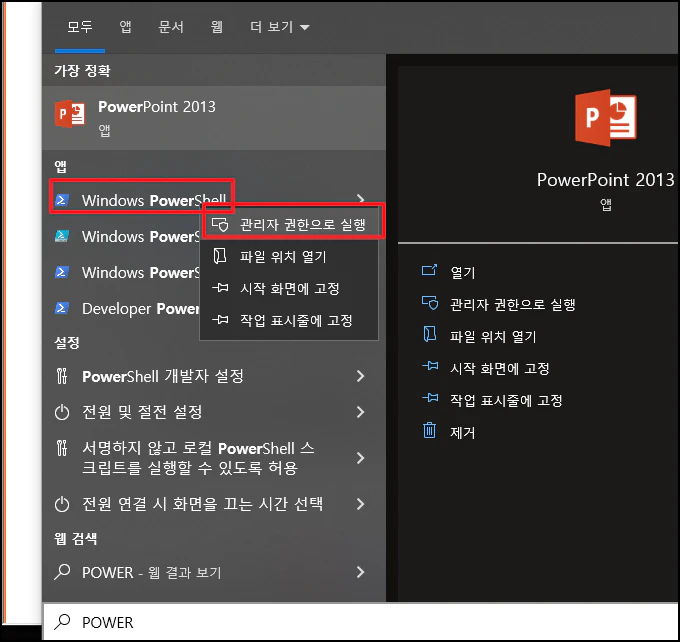Choose 파일 위치 열기 in context menu

[x=289, y=256]
